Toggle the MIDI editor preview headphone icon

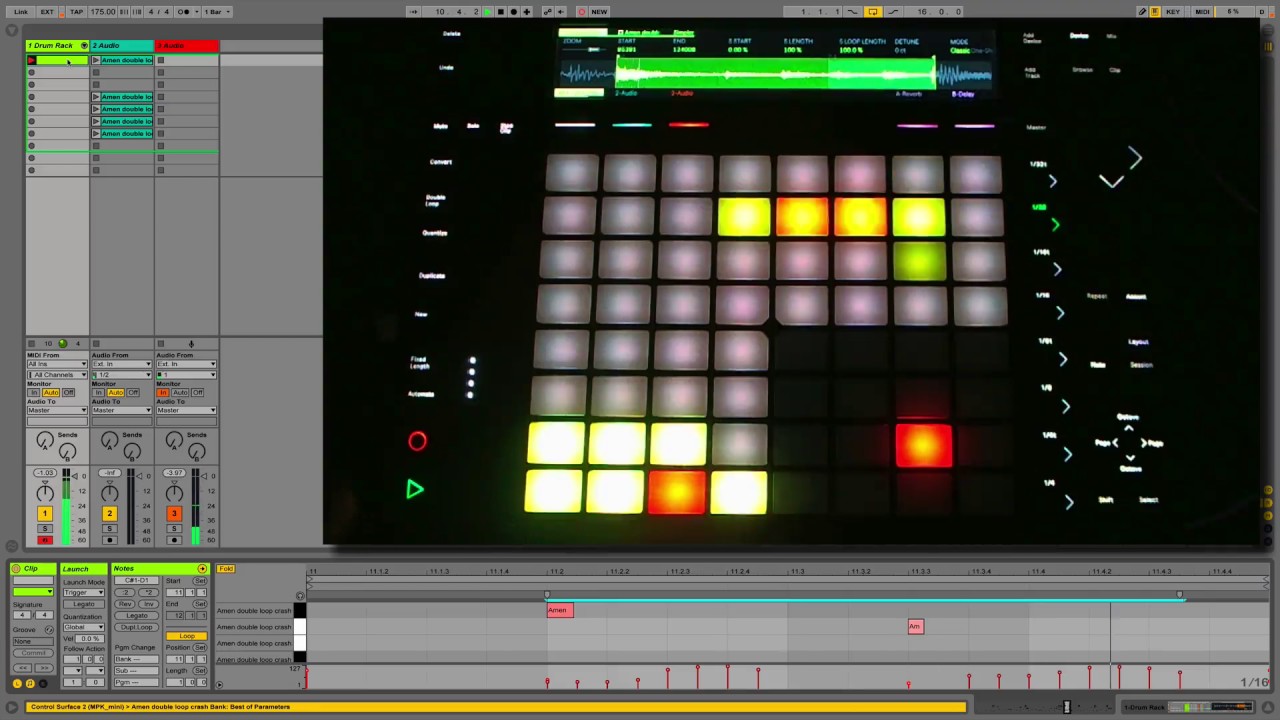299,596
